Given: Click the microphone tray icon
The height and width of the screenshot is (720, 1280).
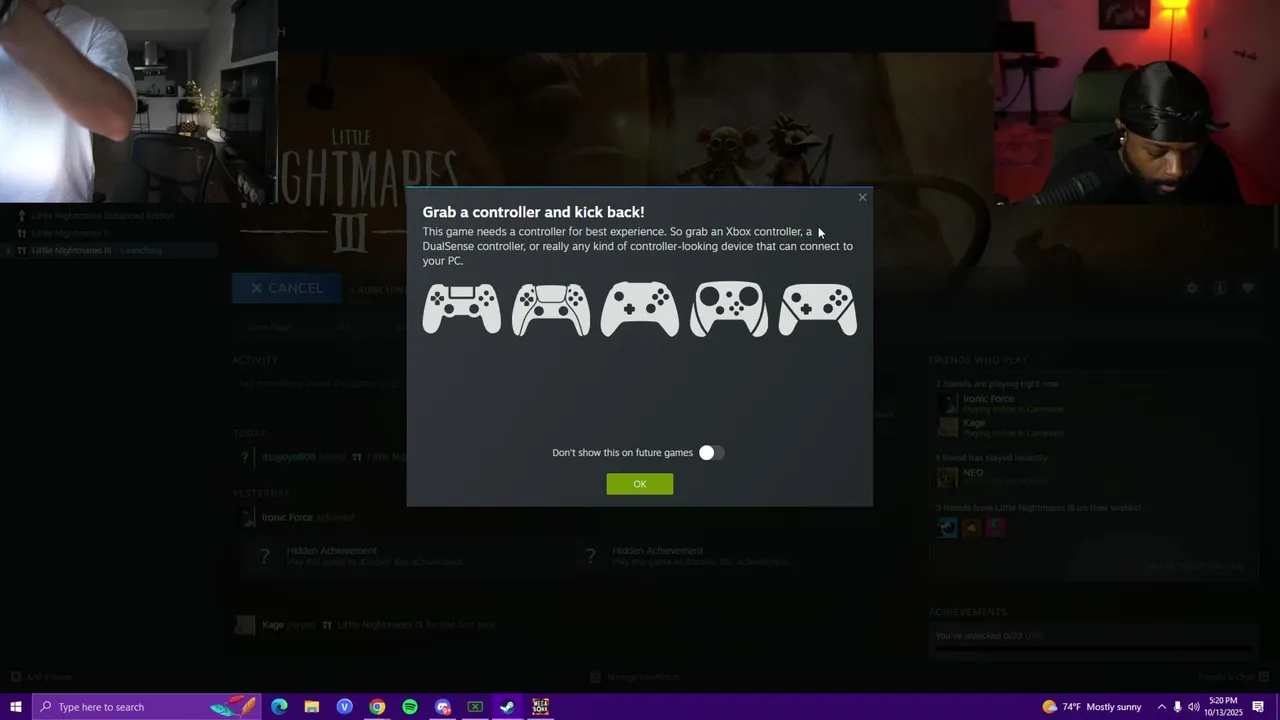Looking at the screenshot, I should tap(1177, 707).
